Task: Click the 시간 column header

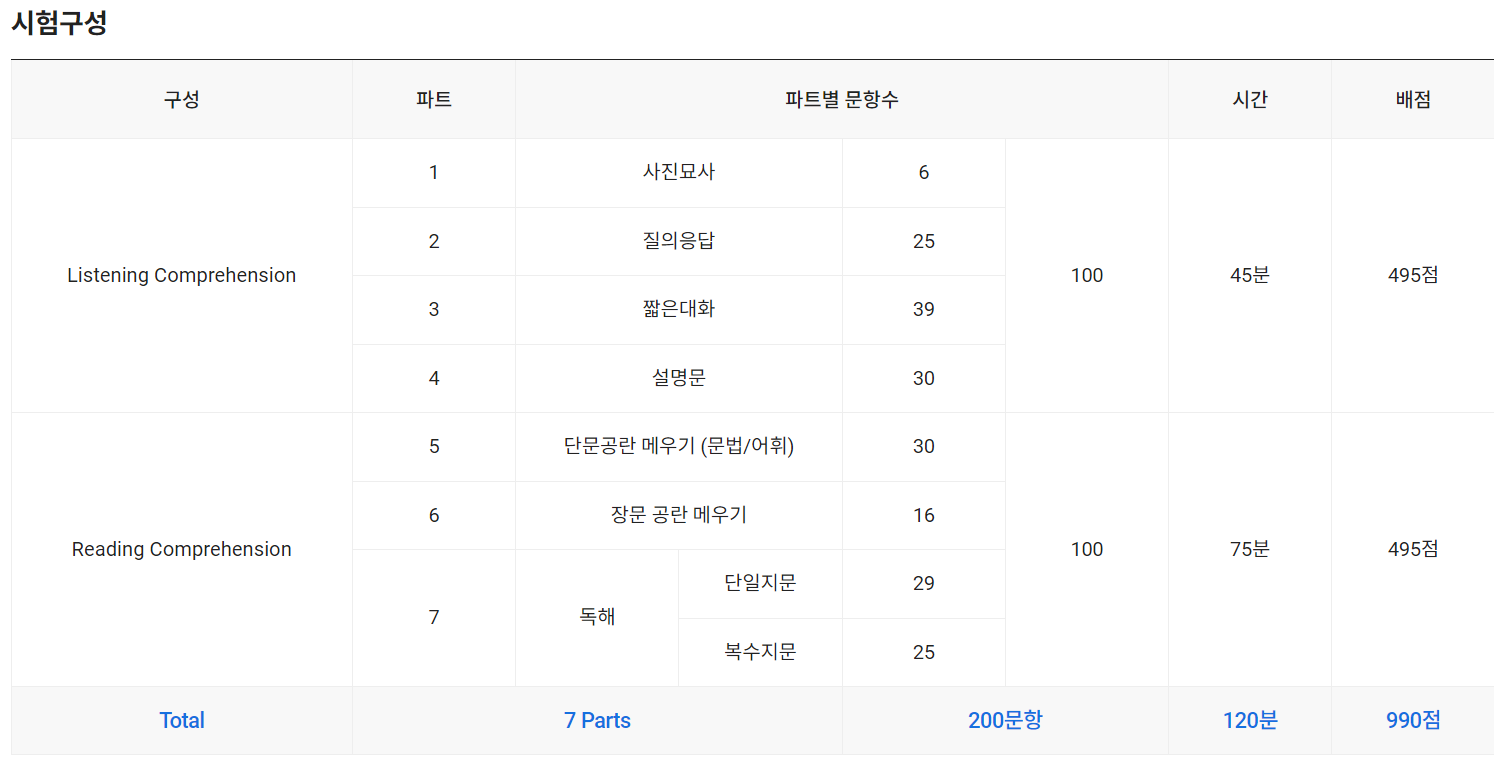Action: [1250, 100]
